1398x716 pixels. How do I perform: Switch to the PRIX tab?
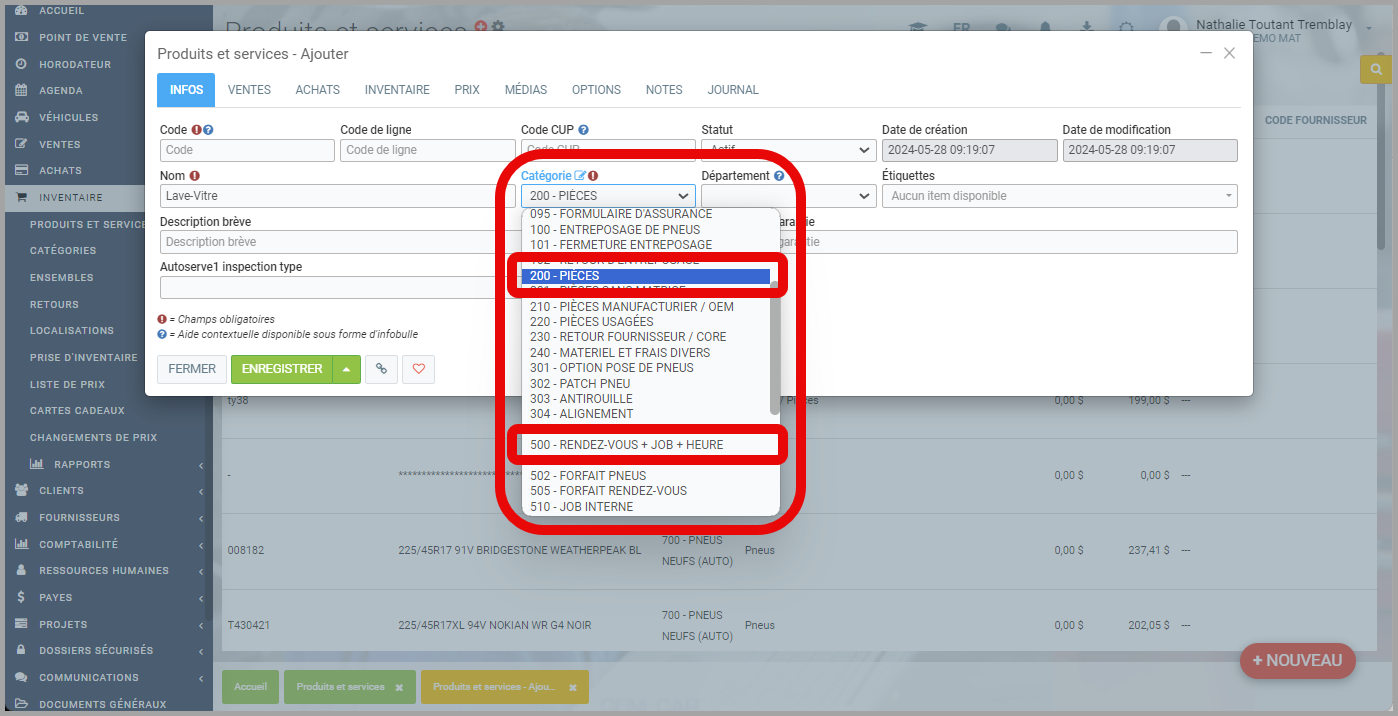pyautogui.click(x=467, y=90)
